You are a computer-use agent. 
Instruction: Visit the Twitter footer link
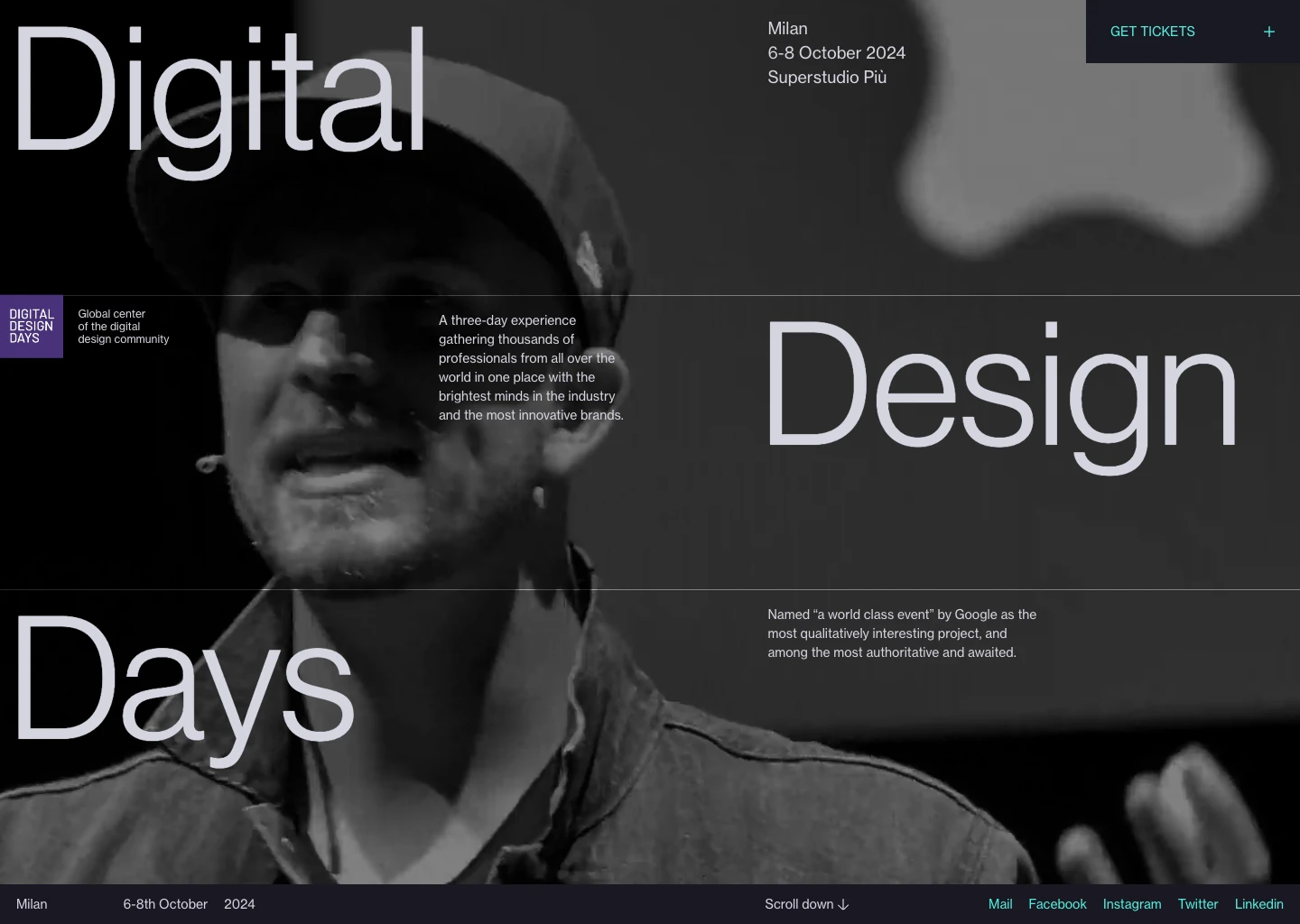pyautogui.click(x=1198, y=904)
